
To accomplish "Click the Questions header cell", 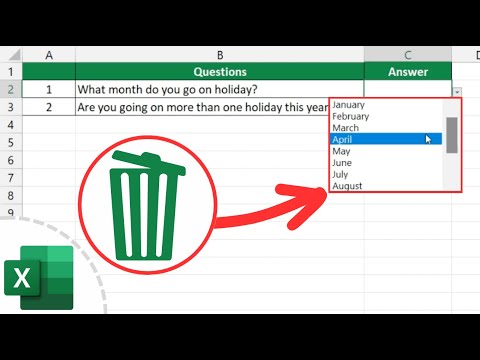I will (220, 72).
